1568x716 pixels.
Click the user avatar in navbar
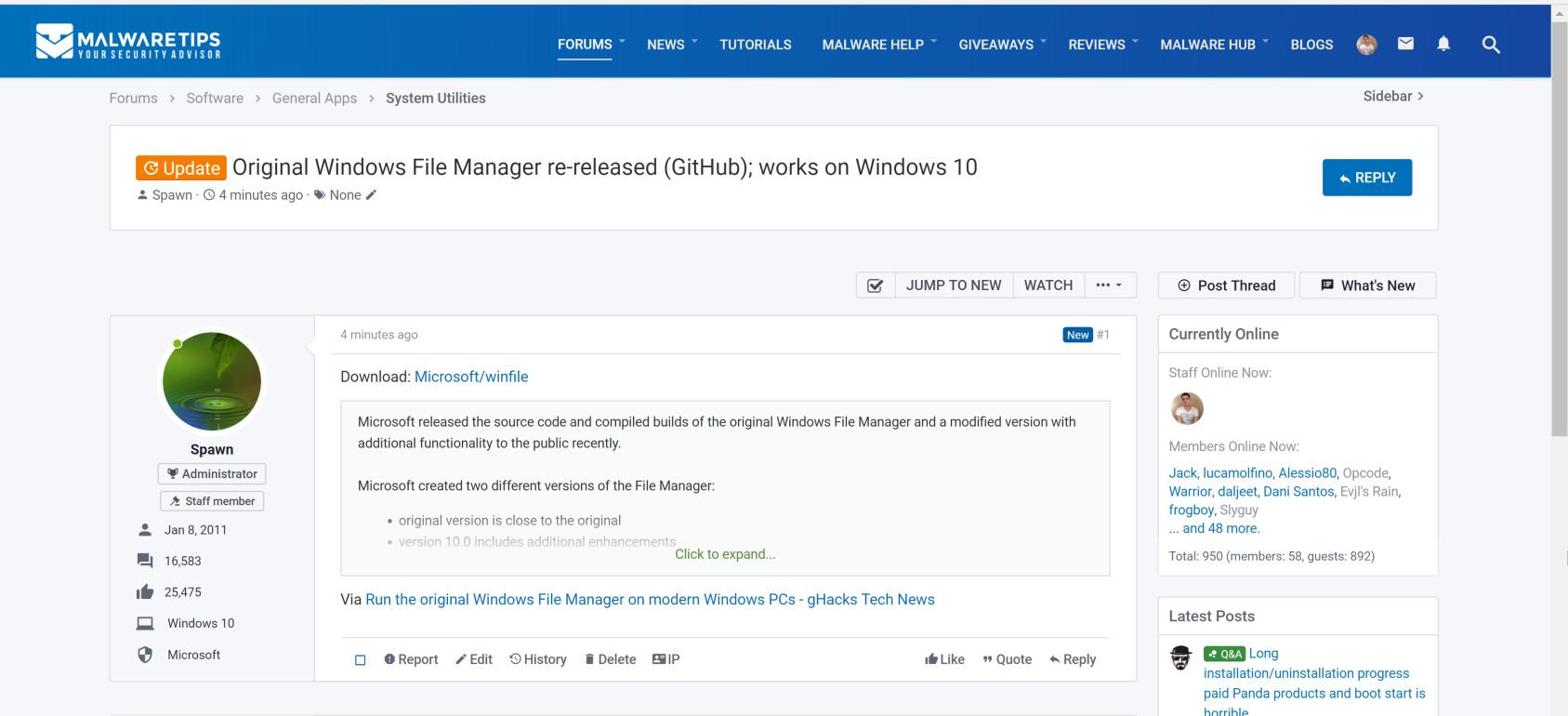1366,45
